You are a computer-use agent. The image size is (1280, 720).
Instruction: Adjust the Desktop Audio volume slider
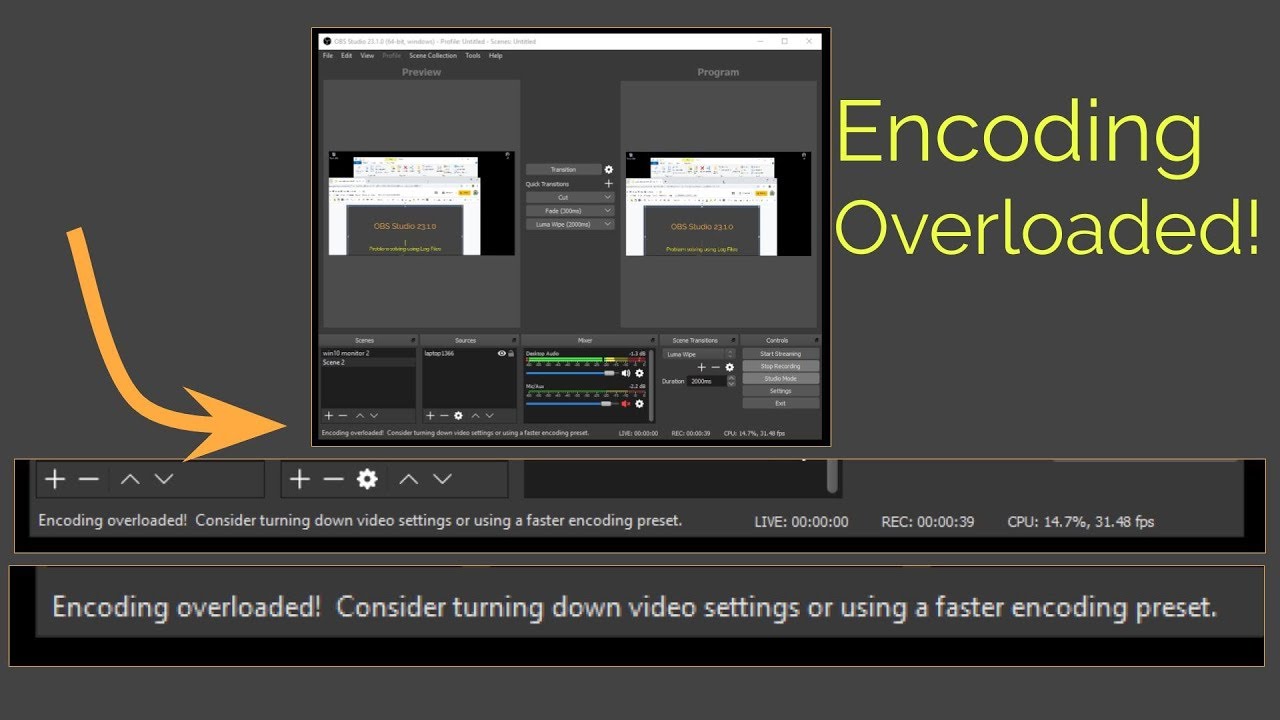tap(608, 373)
